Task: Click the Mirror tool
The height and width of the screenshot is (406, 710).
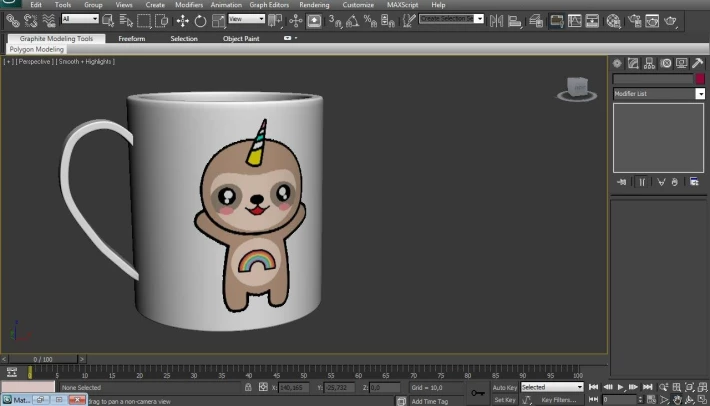Action: 496,21
